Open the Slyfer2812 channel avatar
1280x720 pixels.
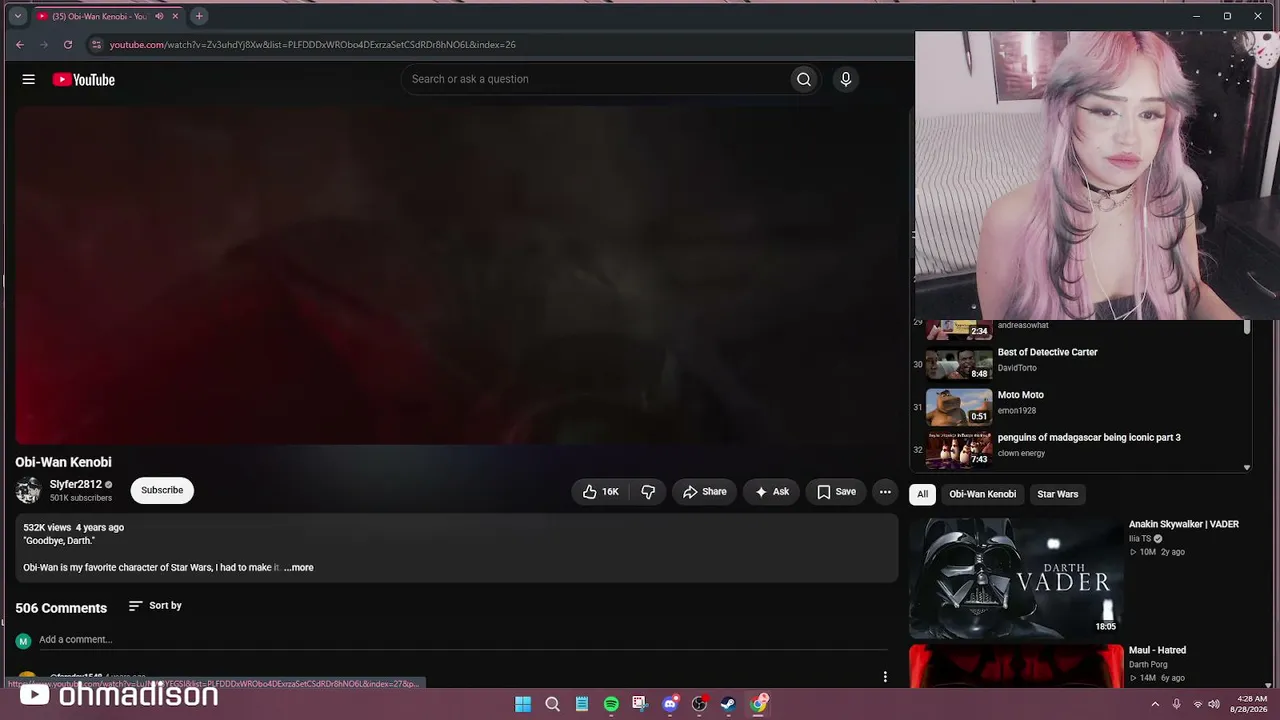click(x=28, y=490)
